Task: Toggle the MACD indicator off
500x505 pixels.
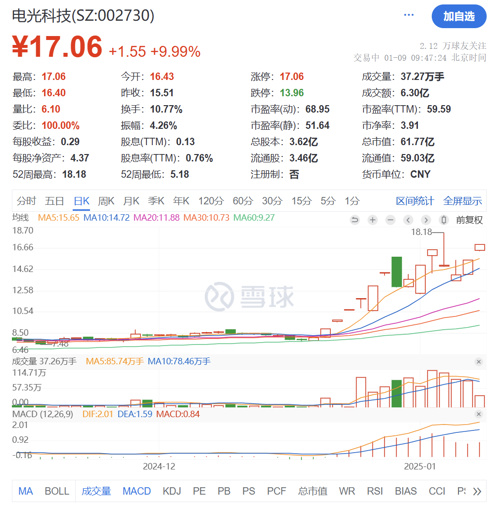Action: 137,491
